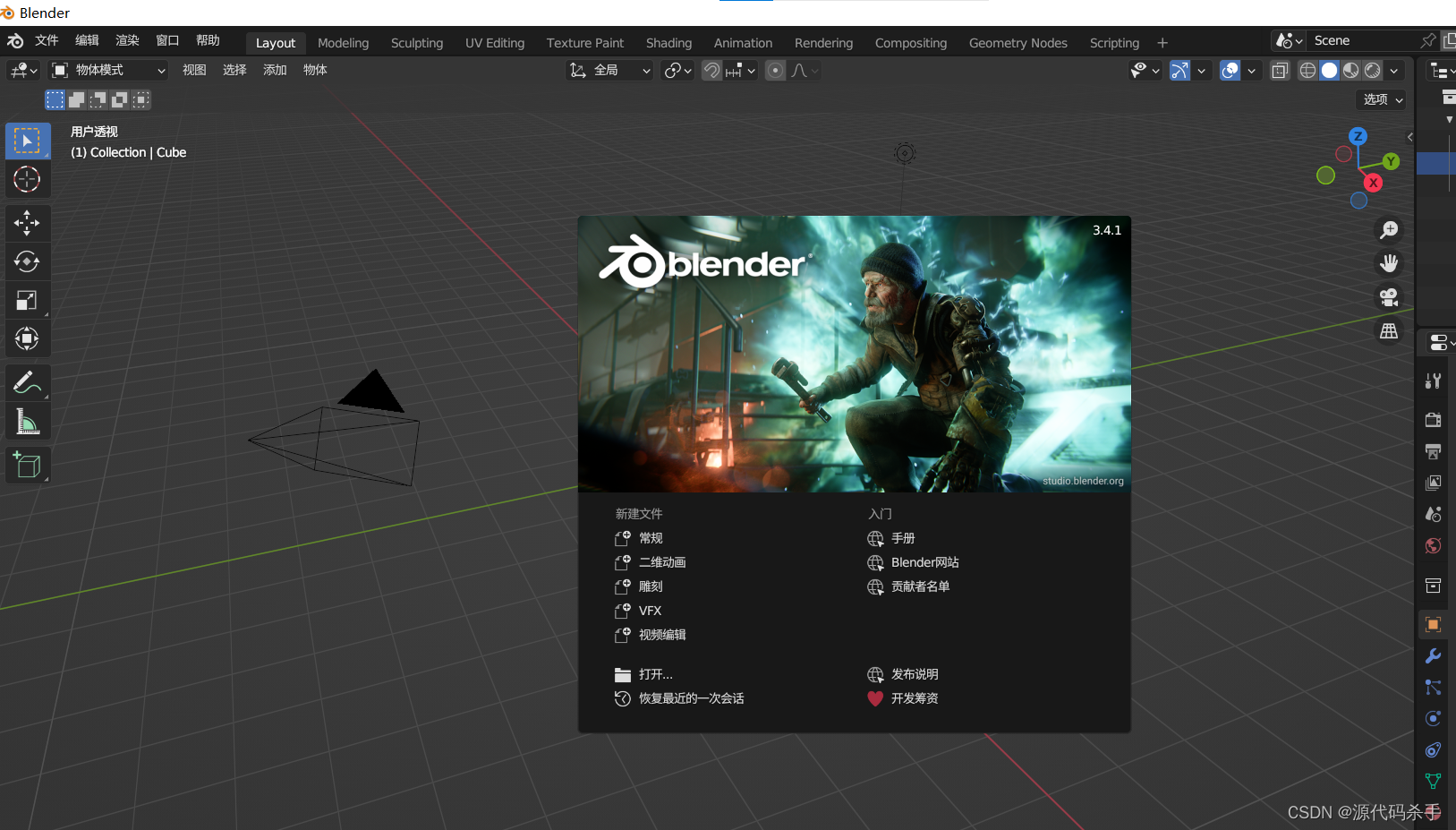This screenshot has width=1456, height=830.
Task: Open the Object properties orange square icon
Action: 1433,625
